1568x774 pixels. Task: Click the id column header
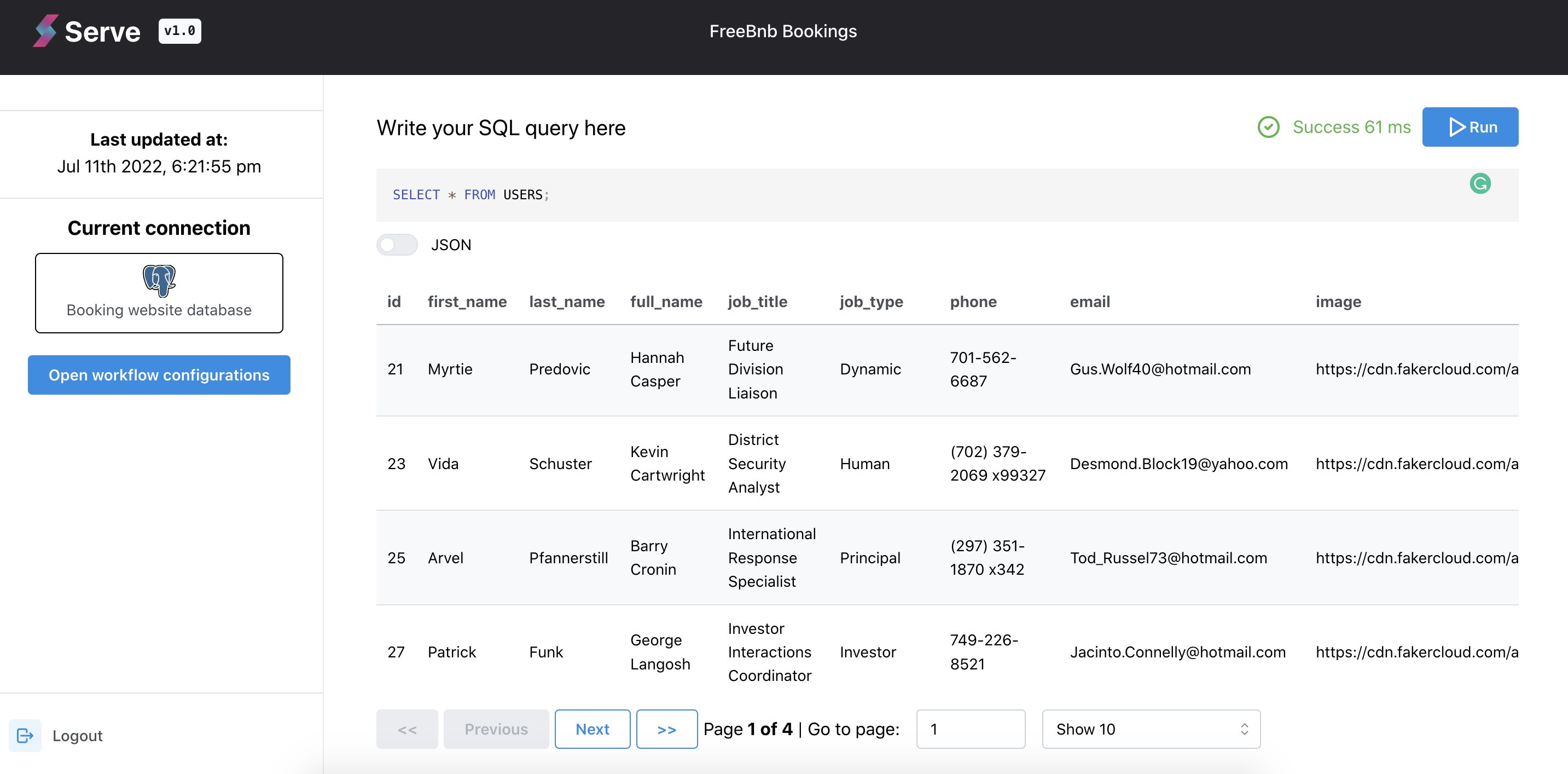tap(394, 302)
